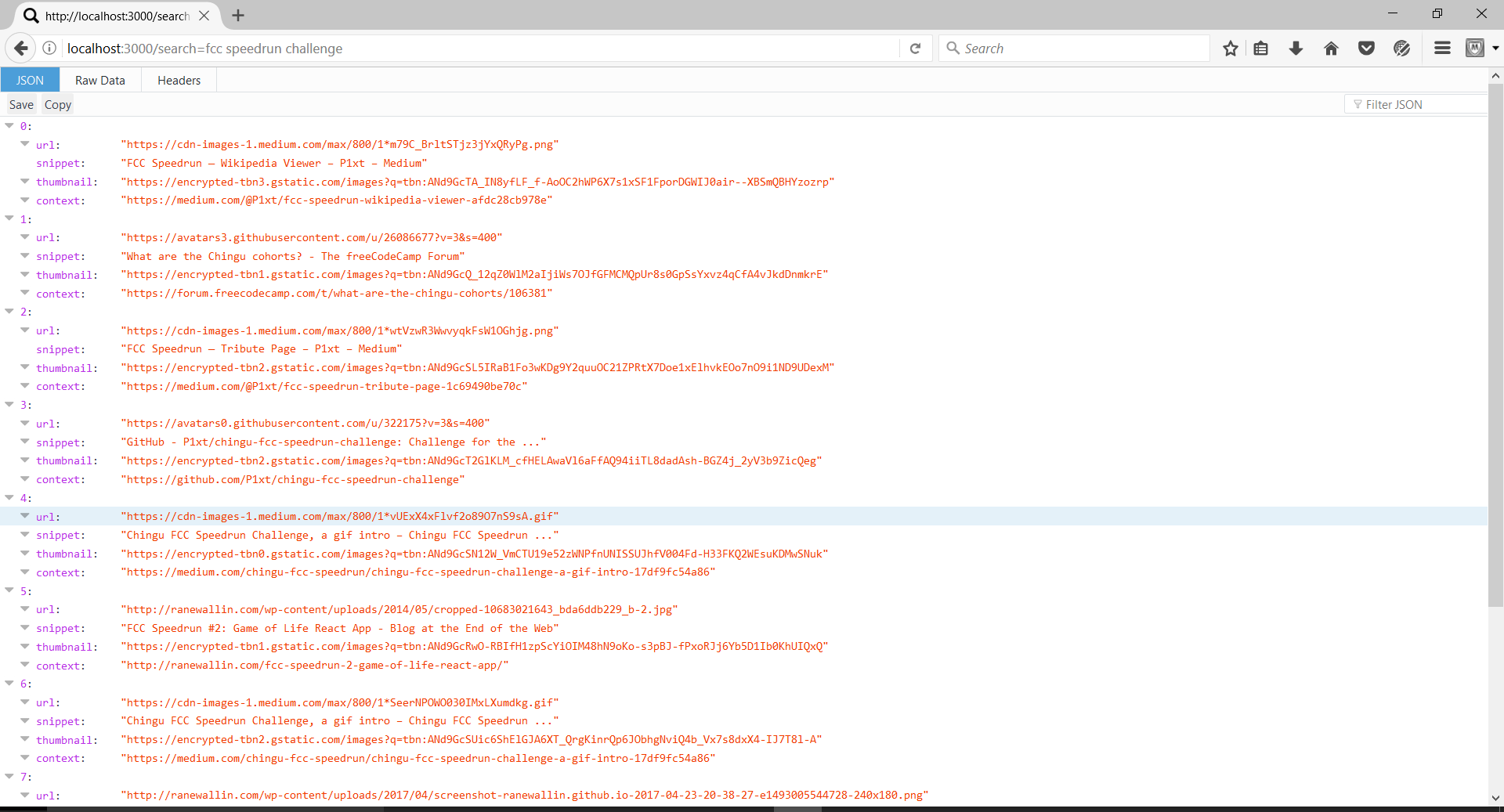Click the vertical scrollbar thumb
The height and width of the screenshot is (812, 1504).
click(x=1495, y=345)
